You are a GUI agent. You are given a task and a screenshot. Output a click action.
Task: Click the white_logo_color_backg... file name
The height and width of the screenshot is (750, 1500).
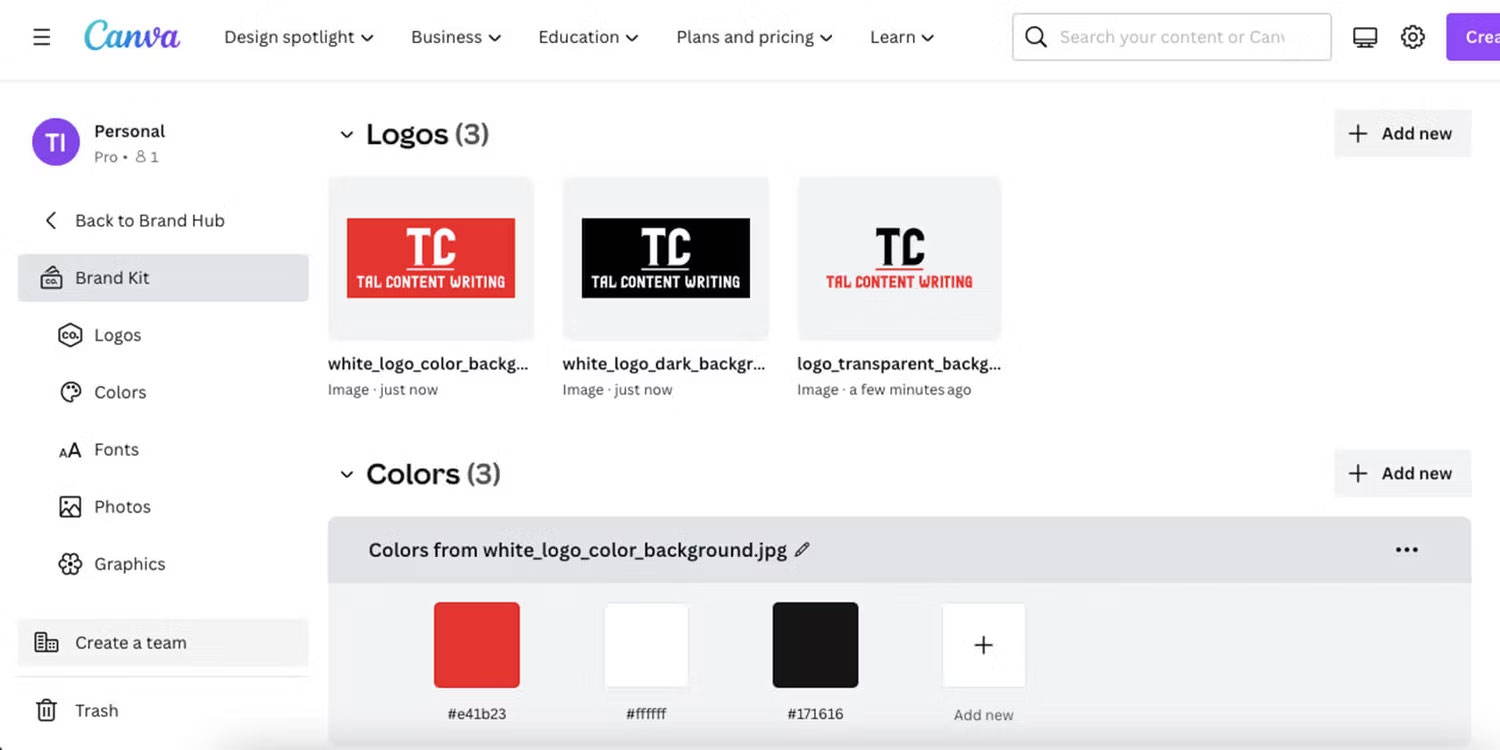click(428, 364)
